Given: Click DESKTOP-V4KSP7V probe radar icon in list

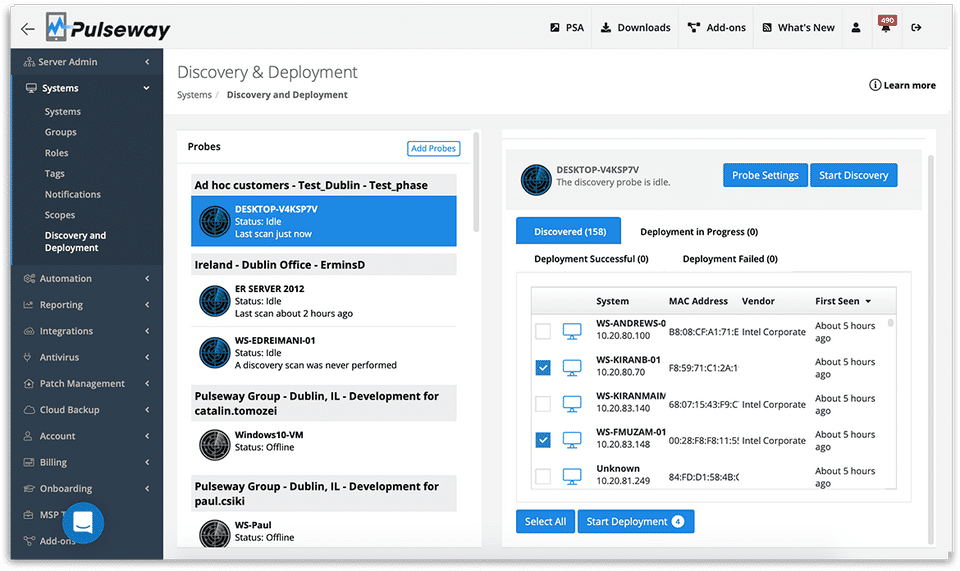Looking at the screenshot, I should 215,221.
